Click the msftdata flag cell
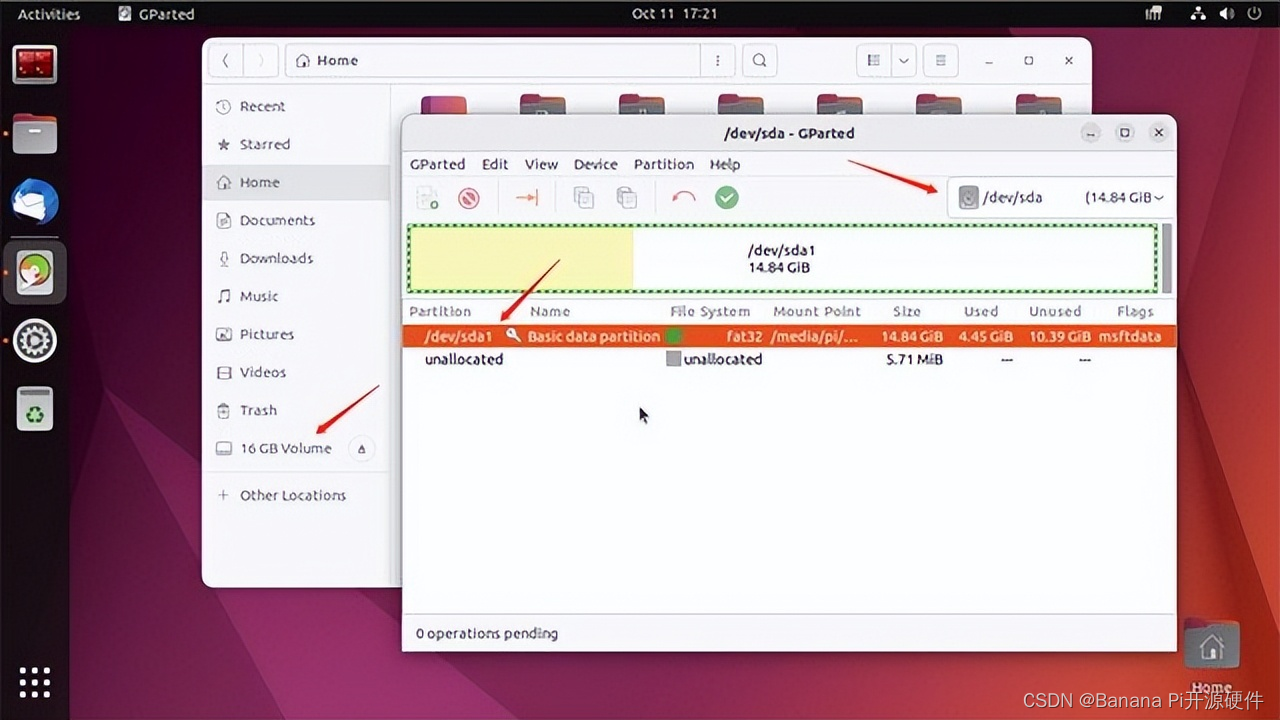Image resolution: width=1280 pixels, height=720 pixels. click(x=1130, y=336)
